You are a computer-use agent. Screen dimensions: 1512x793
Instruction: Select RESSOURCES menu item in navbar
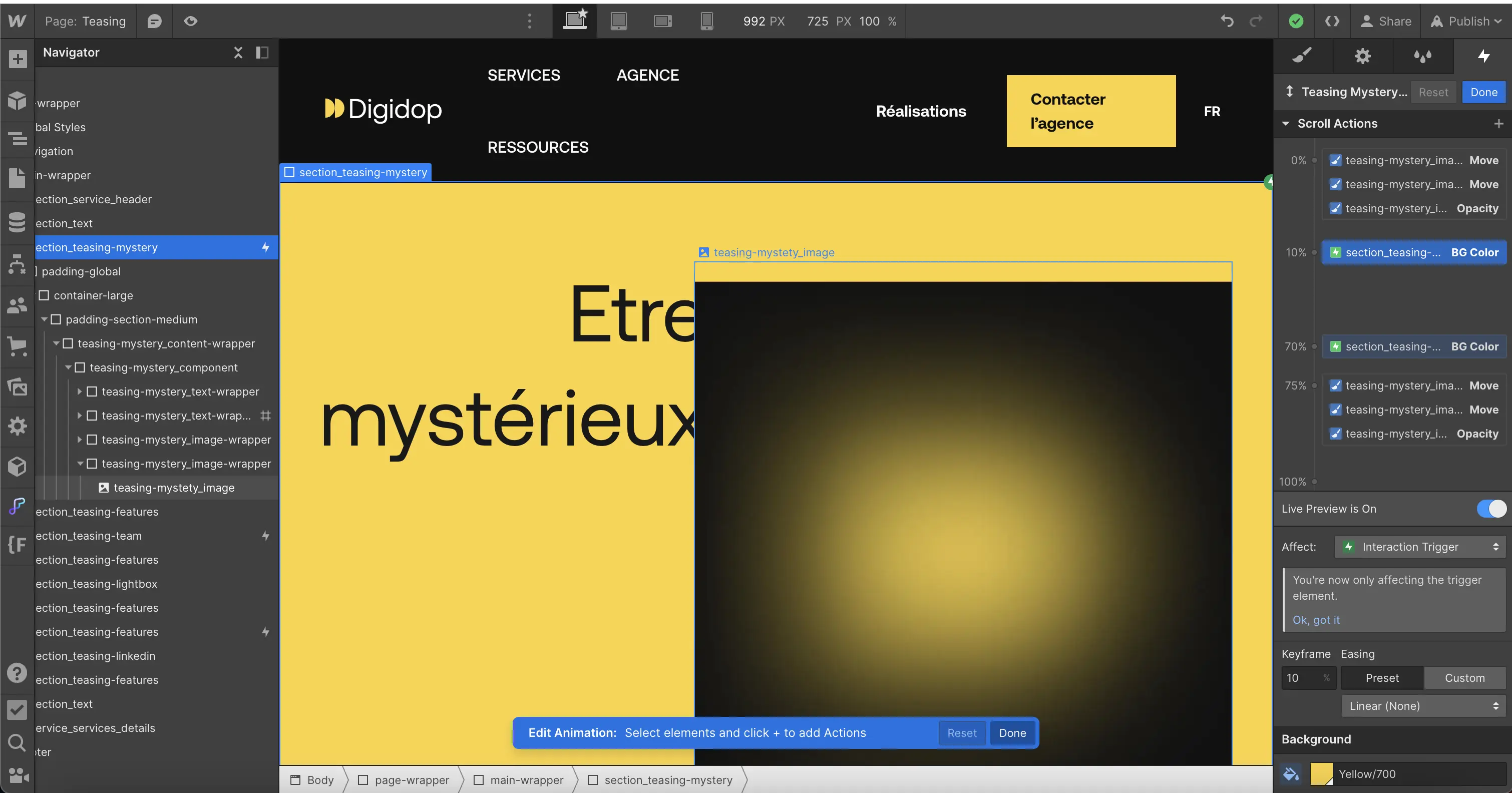538,147
